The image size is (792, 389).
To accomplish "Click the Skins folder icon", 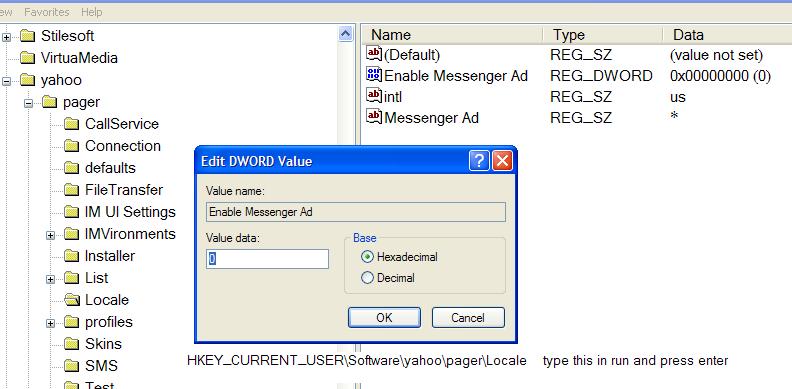I will (72, 344).
